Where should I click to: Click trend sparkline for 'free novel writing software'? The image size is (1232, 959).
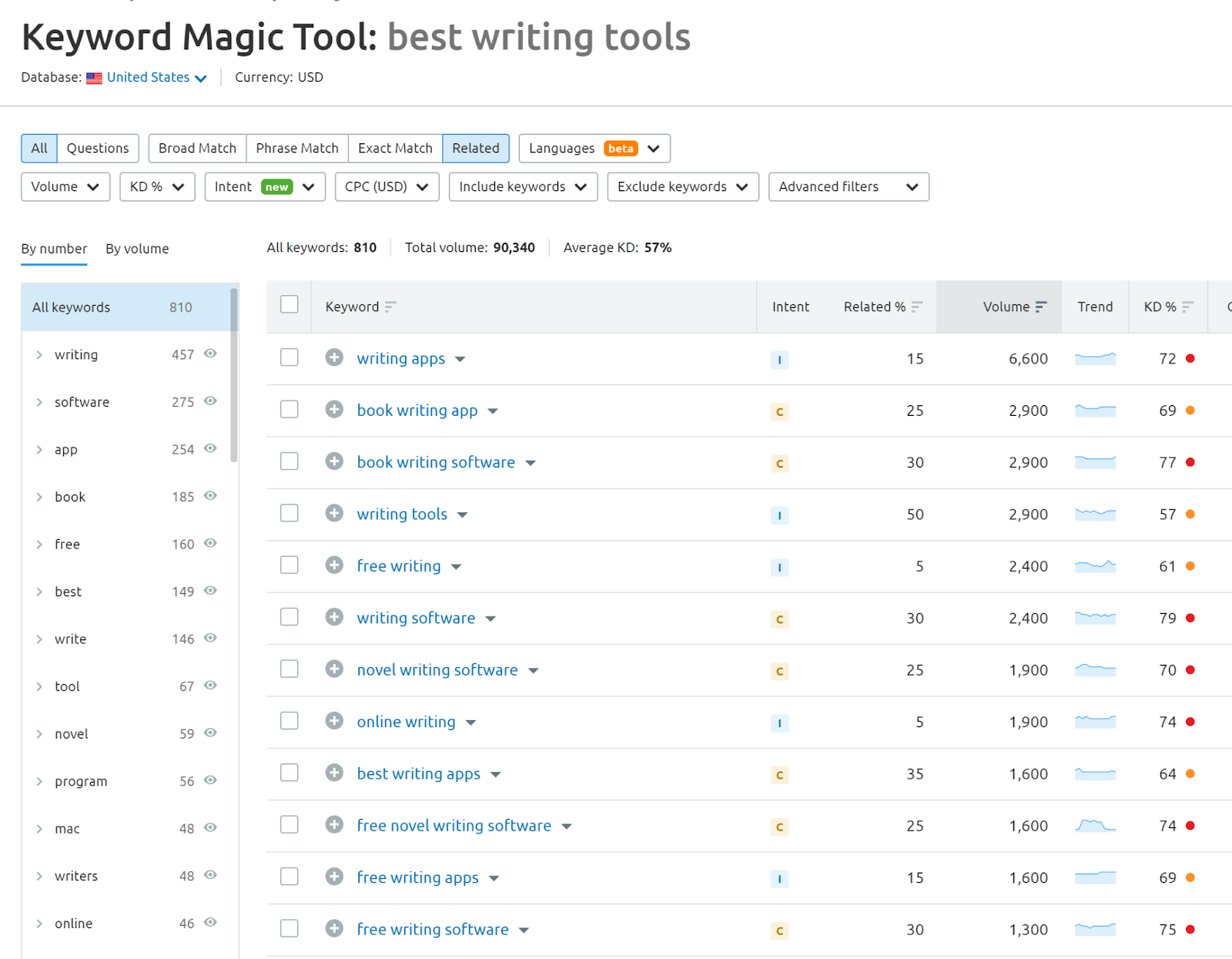[x=1095, y=826]
